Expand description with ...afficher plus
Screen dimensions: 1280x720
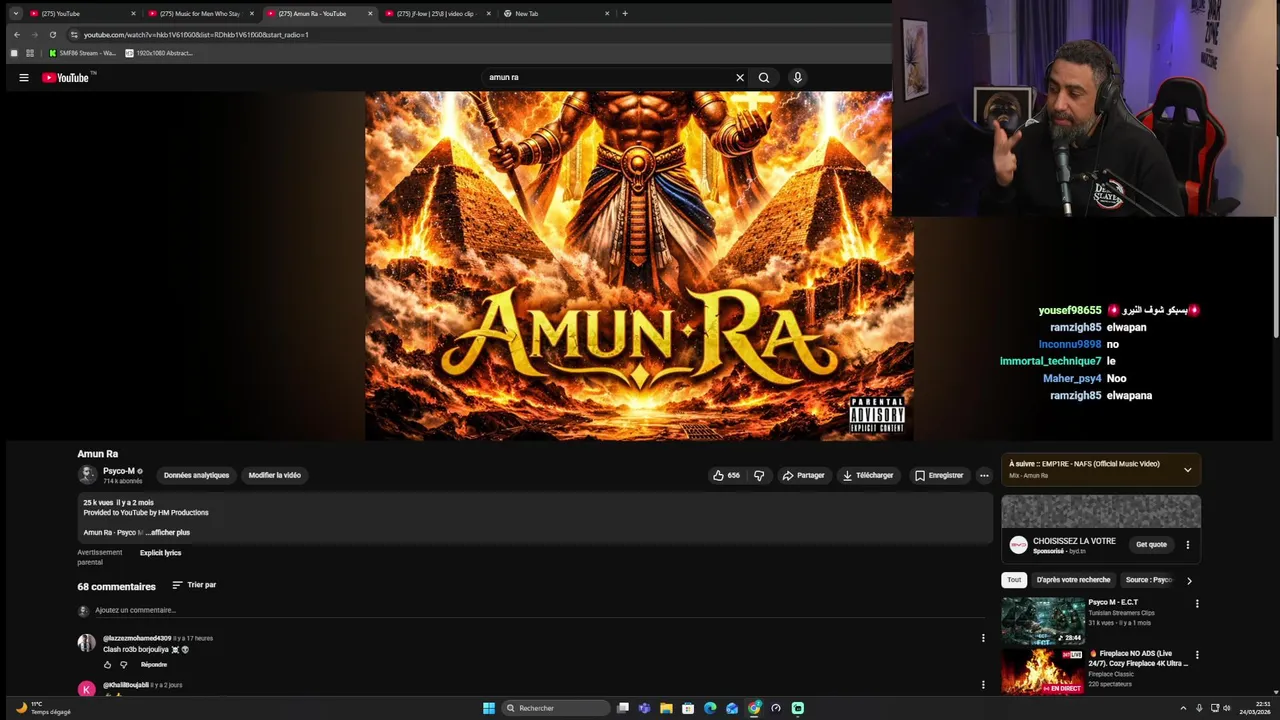coord(168,532)
